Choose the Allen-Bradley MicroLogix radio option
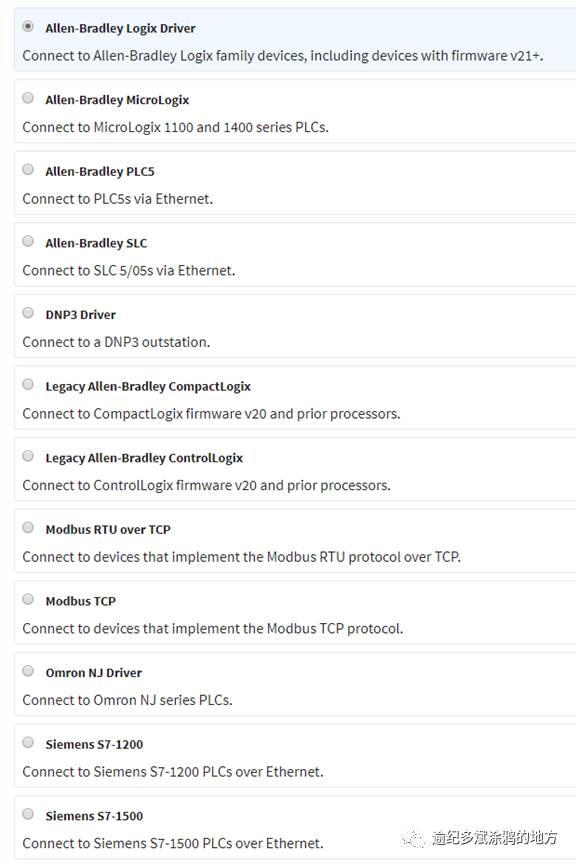The width and height of the screenshot is (576, 864). pyautogui.click(x=28, y=98)
